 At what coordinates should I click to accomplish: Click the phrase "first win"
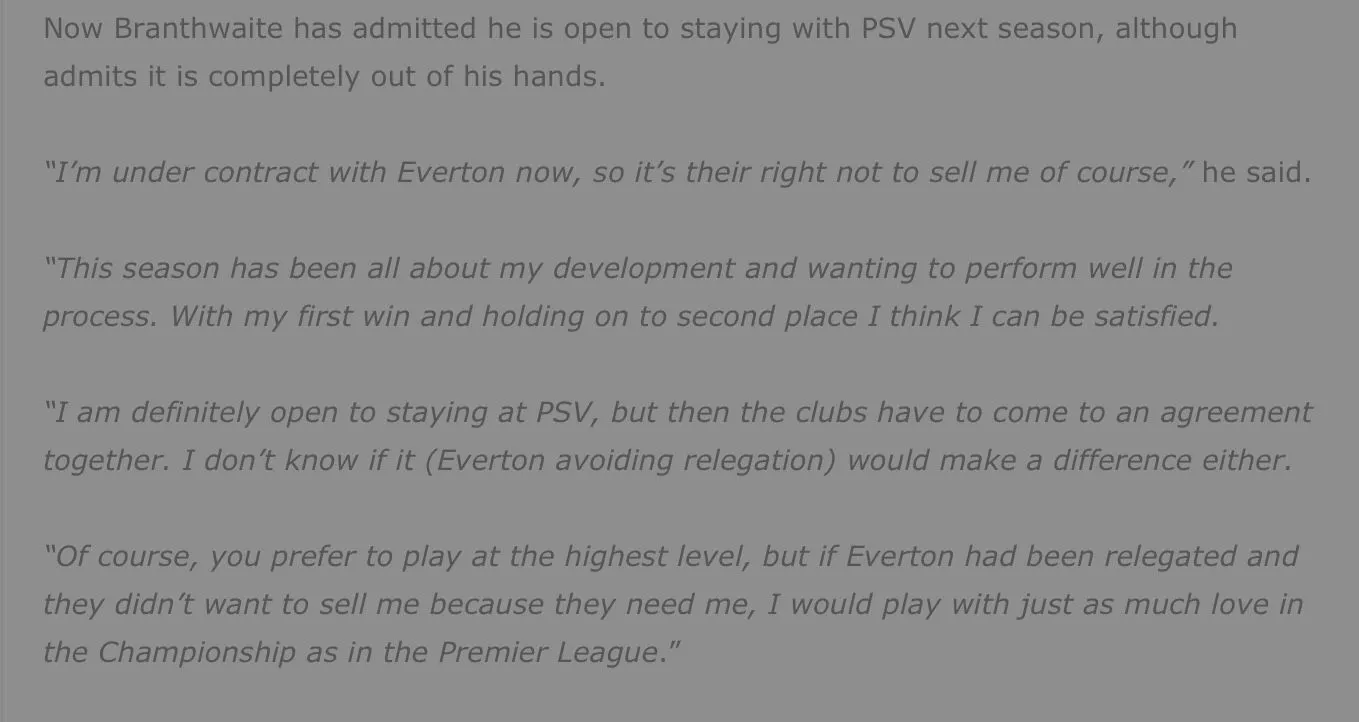[x=354, y=316]
